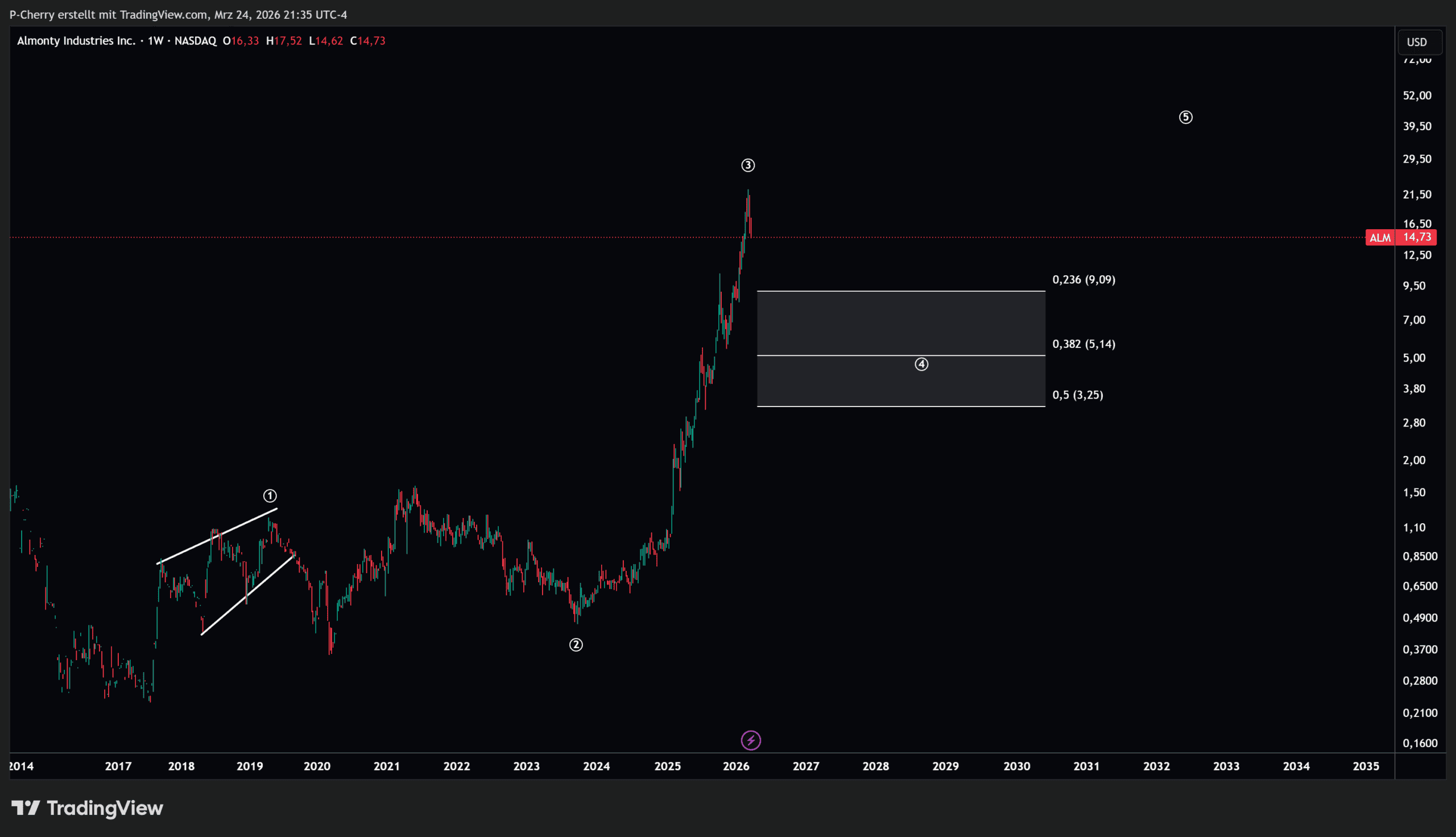Click the TradingView logo
This screenshot has width=1456, height=837.
point(88,808)
